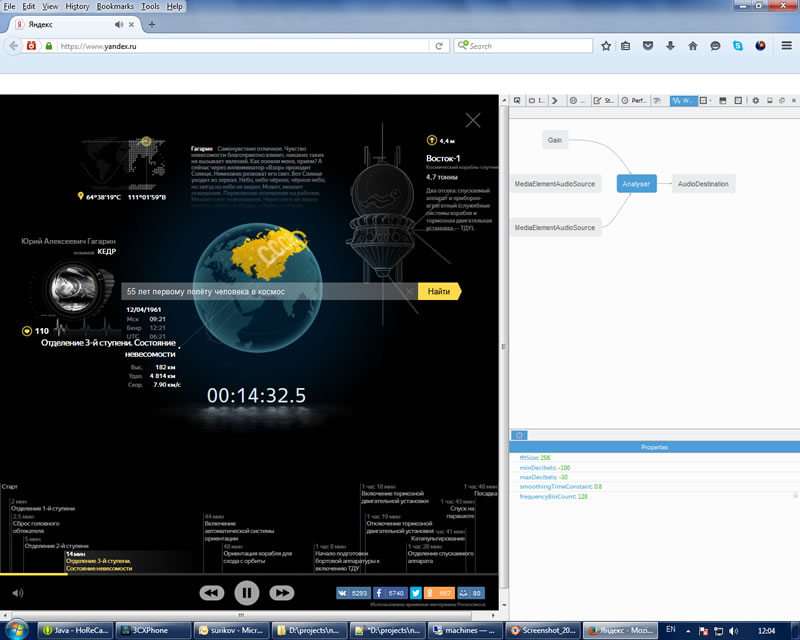The height and width of the screenshot is (640, 800).
Task: Fast-forward the Gagarin flight timeline
Action: [x=282, y=593]
